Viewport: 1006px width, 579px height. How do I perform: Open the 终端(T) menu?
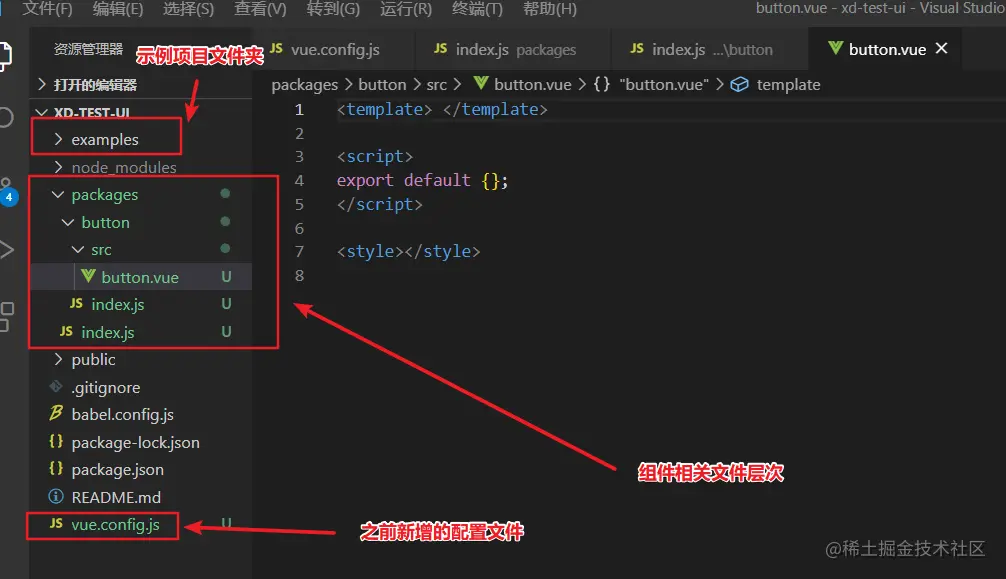[x=477, y=9]
